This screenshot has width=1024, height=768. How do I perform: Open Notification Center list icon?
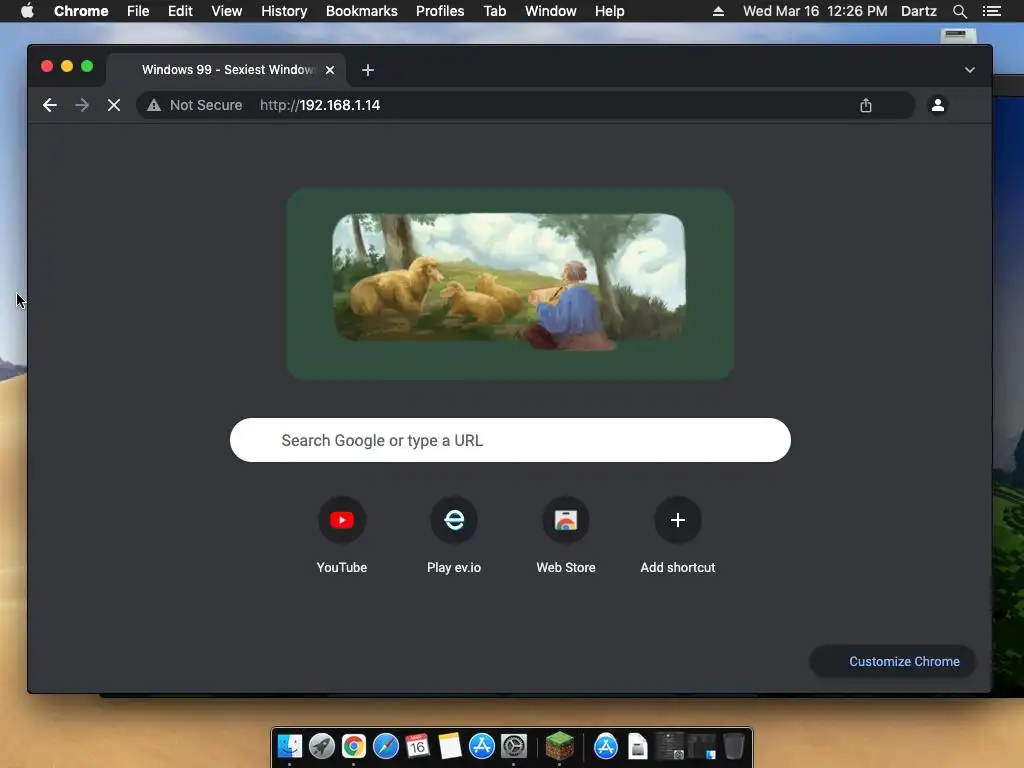[992, 11]
